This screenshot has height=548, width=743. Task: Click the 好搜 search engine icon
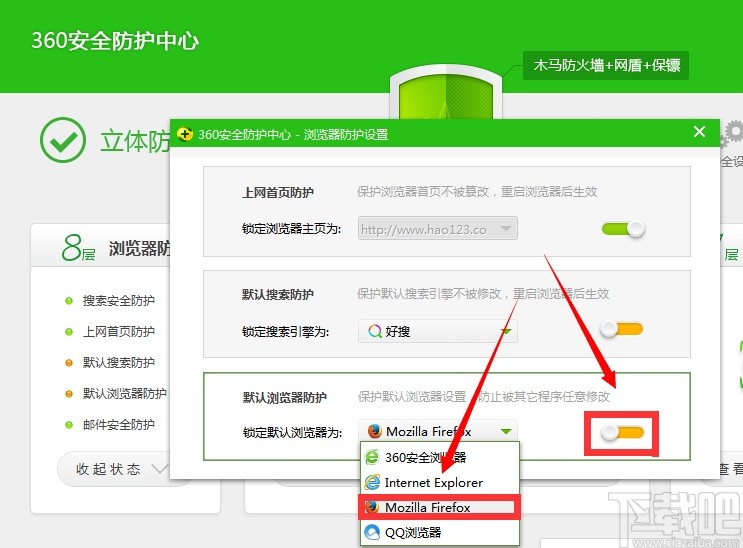[x=375, y=331]
